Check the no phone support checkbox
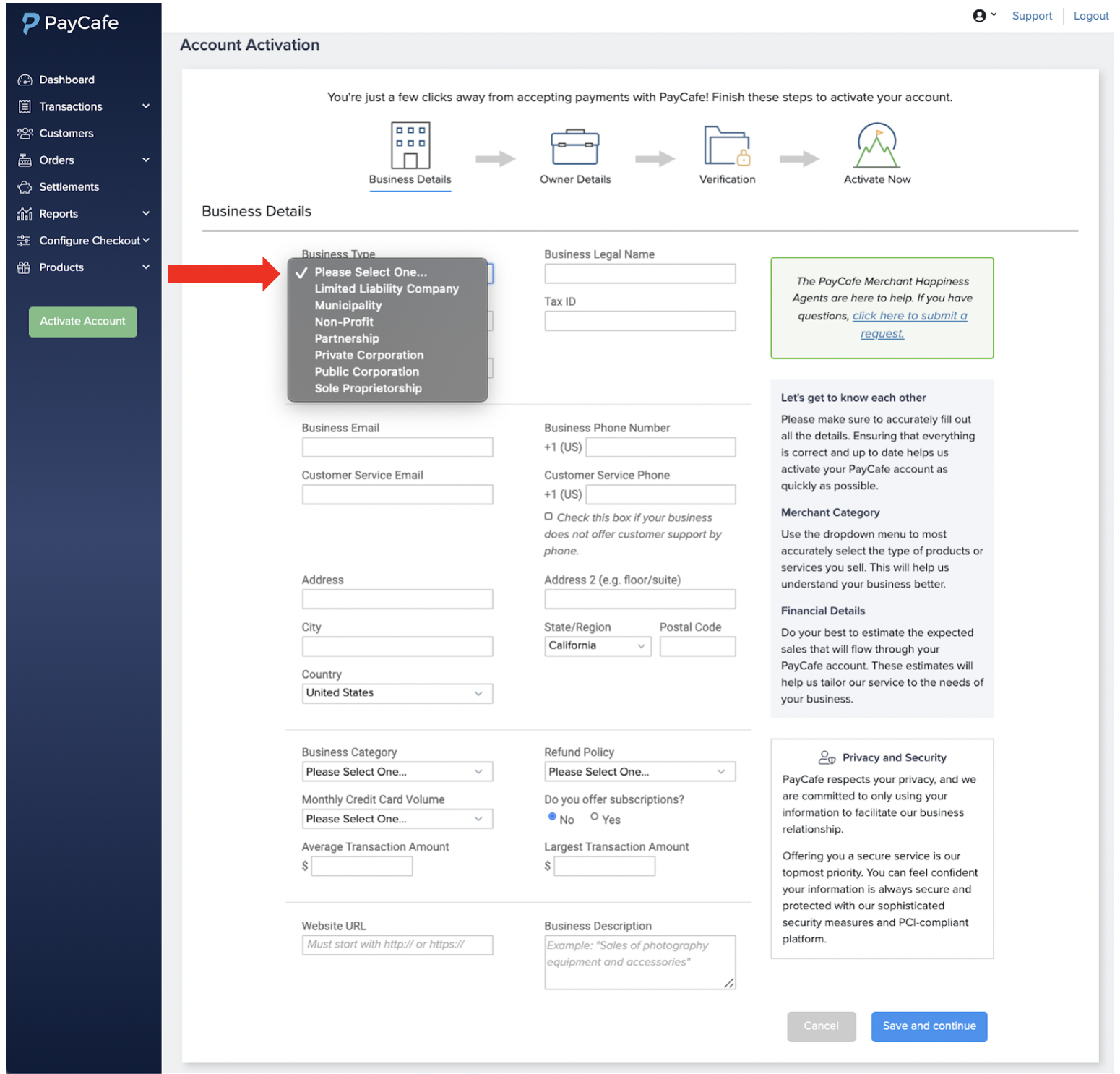Screen dimensions: 1120x1074 [x=548, y=517]
